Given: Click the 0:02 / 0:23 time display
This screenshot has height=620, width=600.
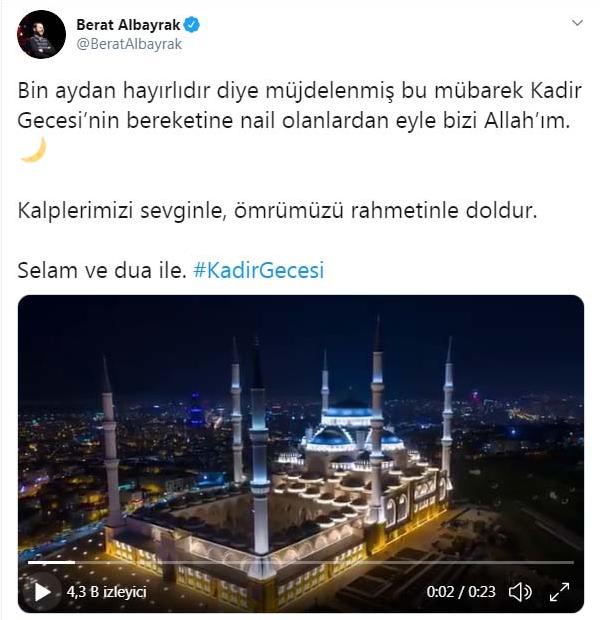Looking at the screenshot, I should click(x=461, y=592).
